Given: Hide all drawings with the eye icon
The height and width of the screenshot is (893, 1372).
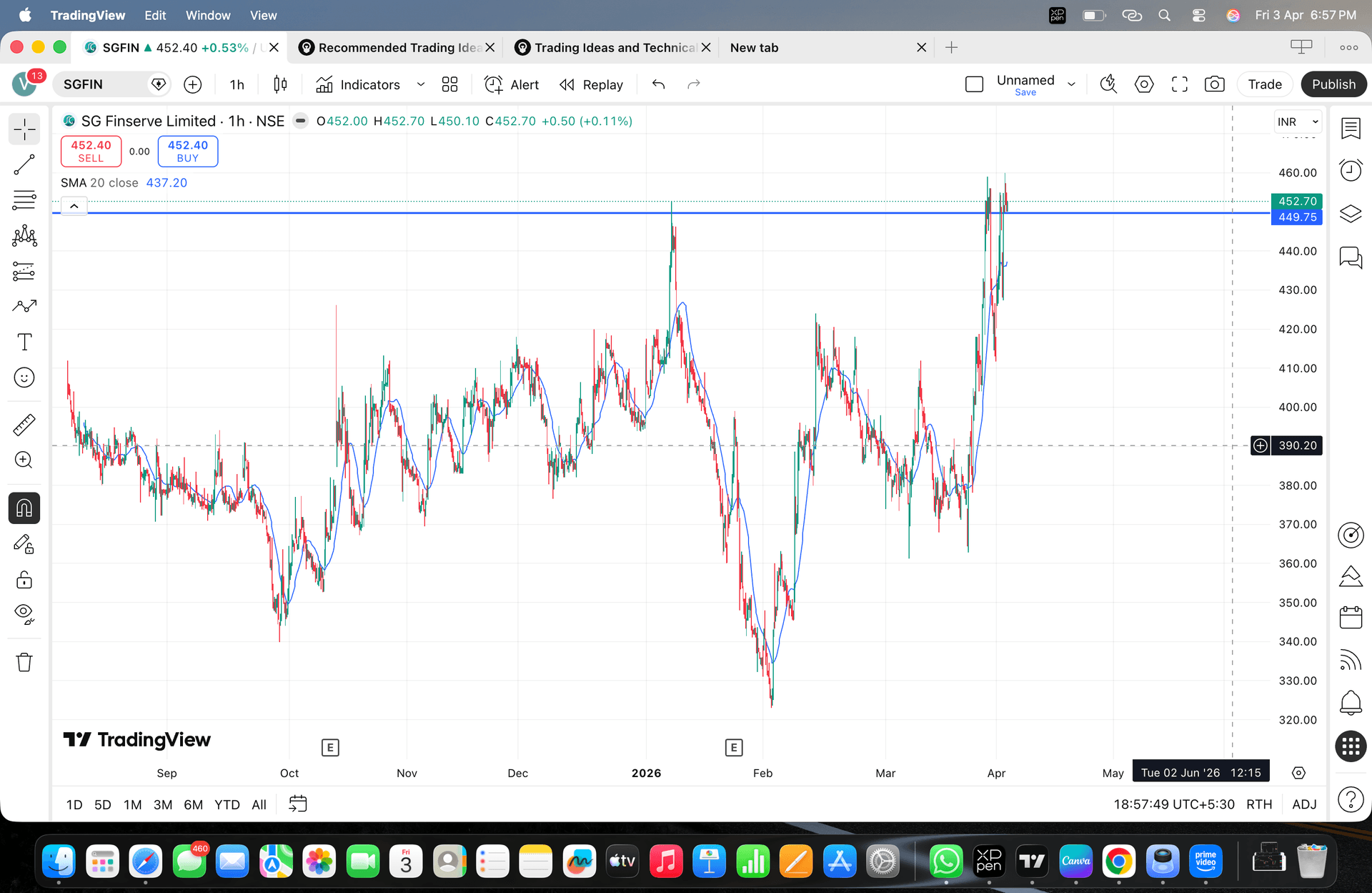Looking at the screenshot, I should pyautogui.click(x=24, y=614).
